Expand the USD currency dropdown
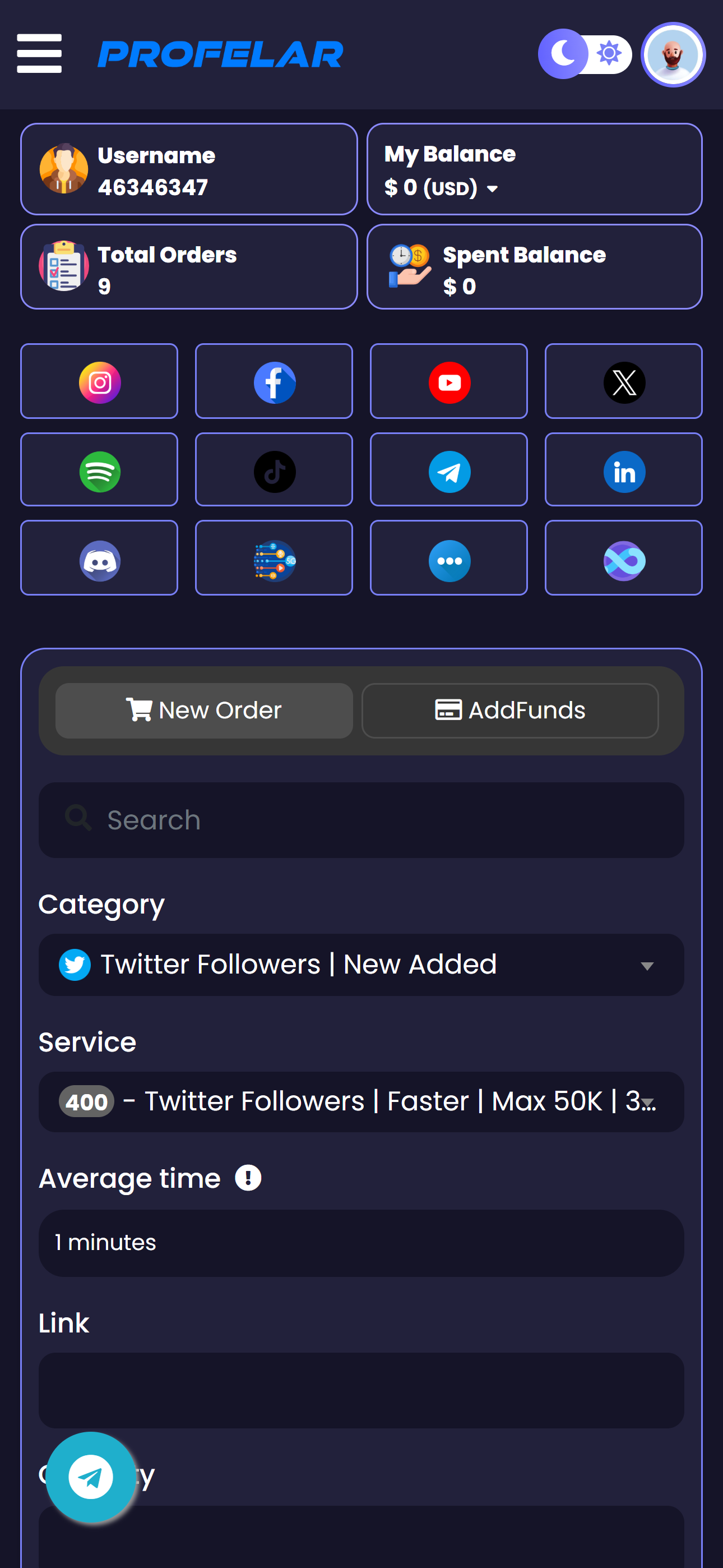The width and height of the screenshot is (723, 1568). (x=492, y=188)
